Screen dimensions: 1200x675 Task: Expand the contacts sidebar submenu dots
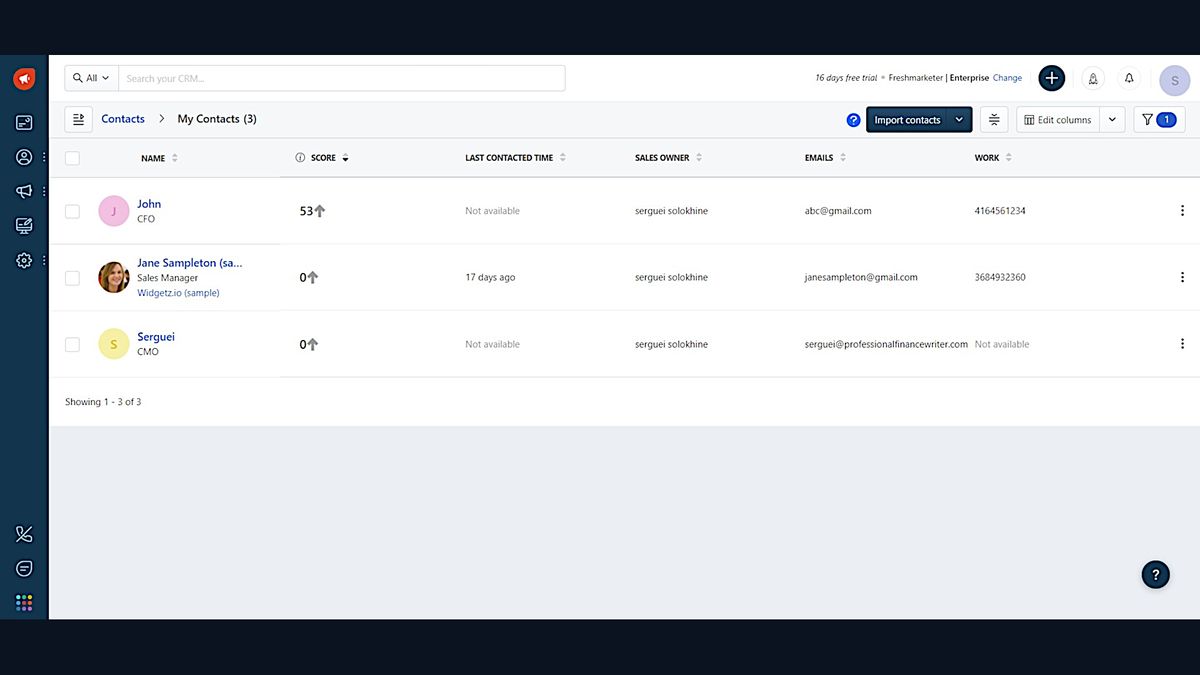click(44, 157)
